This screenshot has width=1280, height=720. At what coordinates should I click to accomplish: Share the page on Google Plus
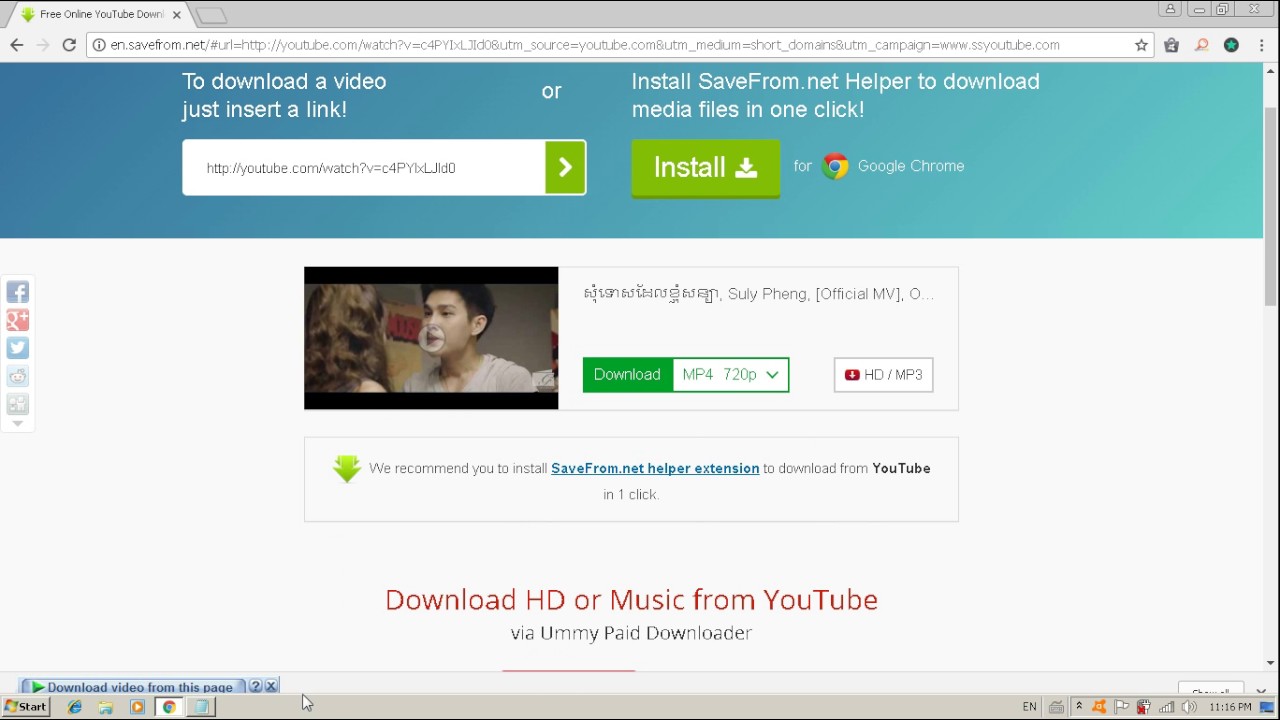pyautogui.click(x=17, y=320)
